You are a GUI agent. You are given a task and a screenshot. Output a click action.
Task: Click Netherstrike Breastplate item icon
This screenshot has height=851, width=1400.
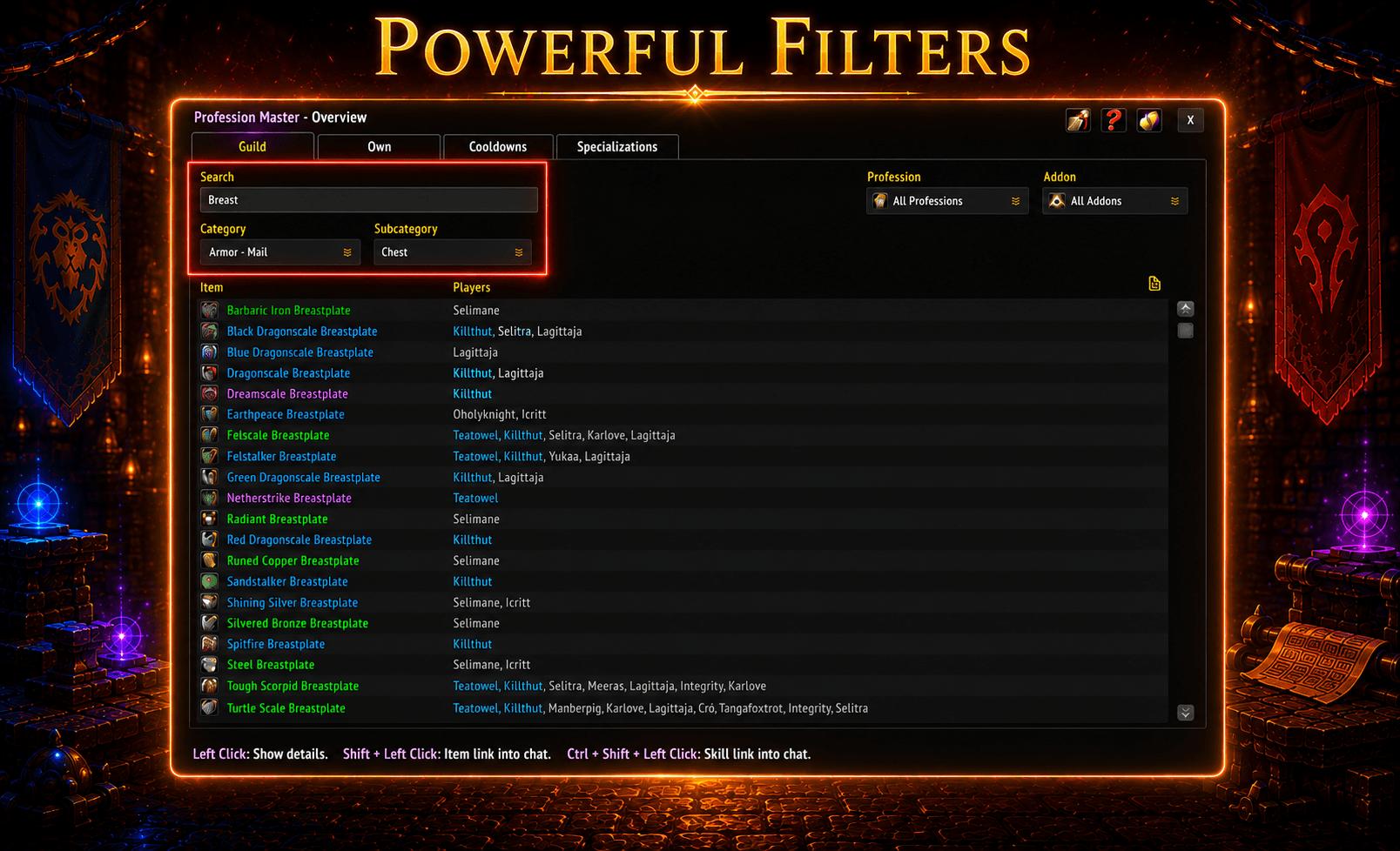click(210, 498)
